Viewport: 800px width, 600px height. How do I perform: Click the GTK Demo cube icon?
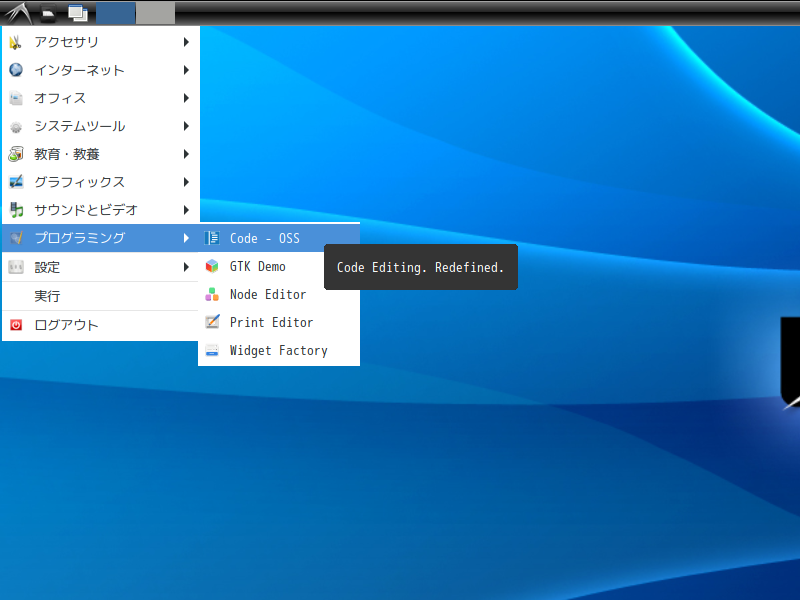[212, 266]
